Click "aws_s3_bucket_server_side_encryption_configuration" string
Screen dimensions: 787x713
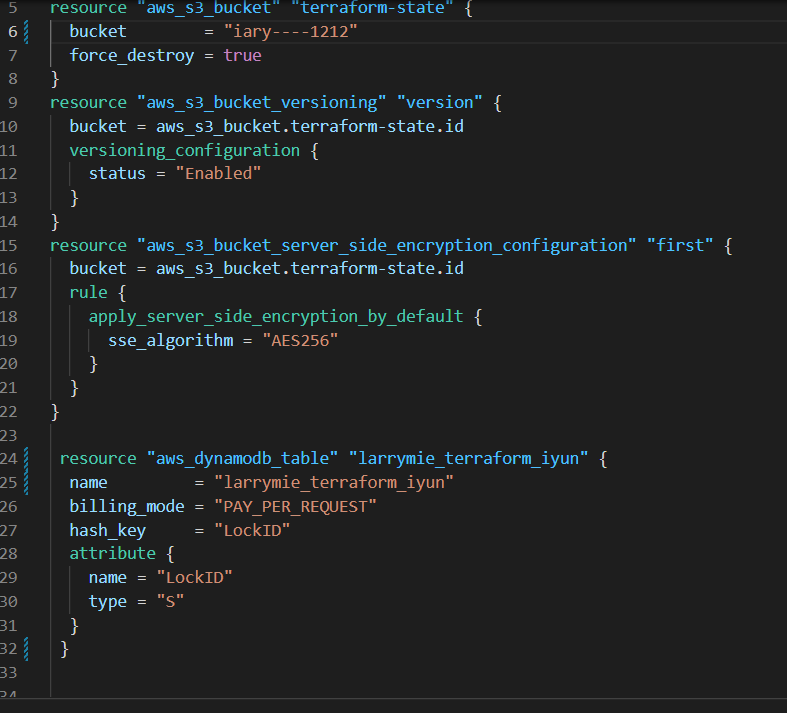tap(386, 245)
